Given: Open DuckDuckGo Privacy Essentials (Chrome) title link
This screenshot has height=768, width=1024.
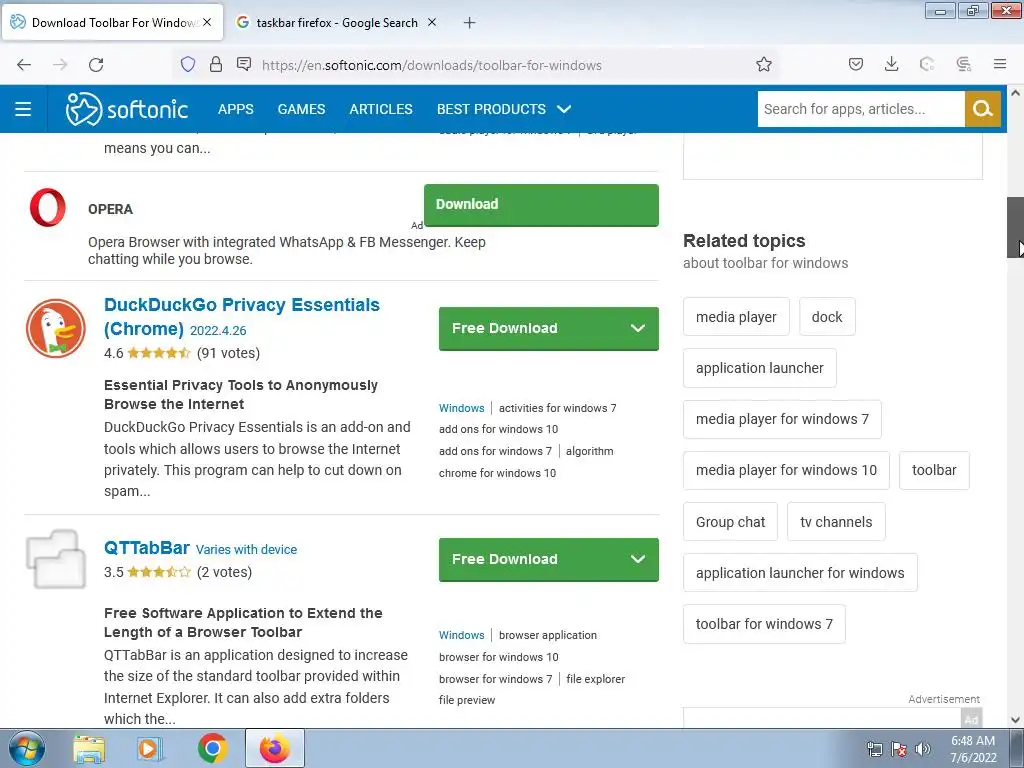Looking at the screenshot, I should pyautogui.click(x=242, y=317).
